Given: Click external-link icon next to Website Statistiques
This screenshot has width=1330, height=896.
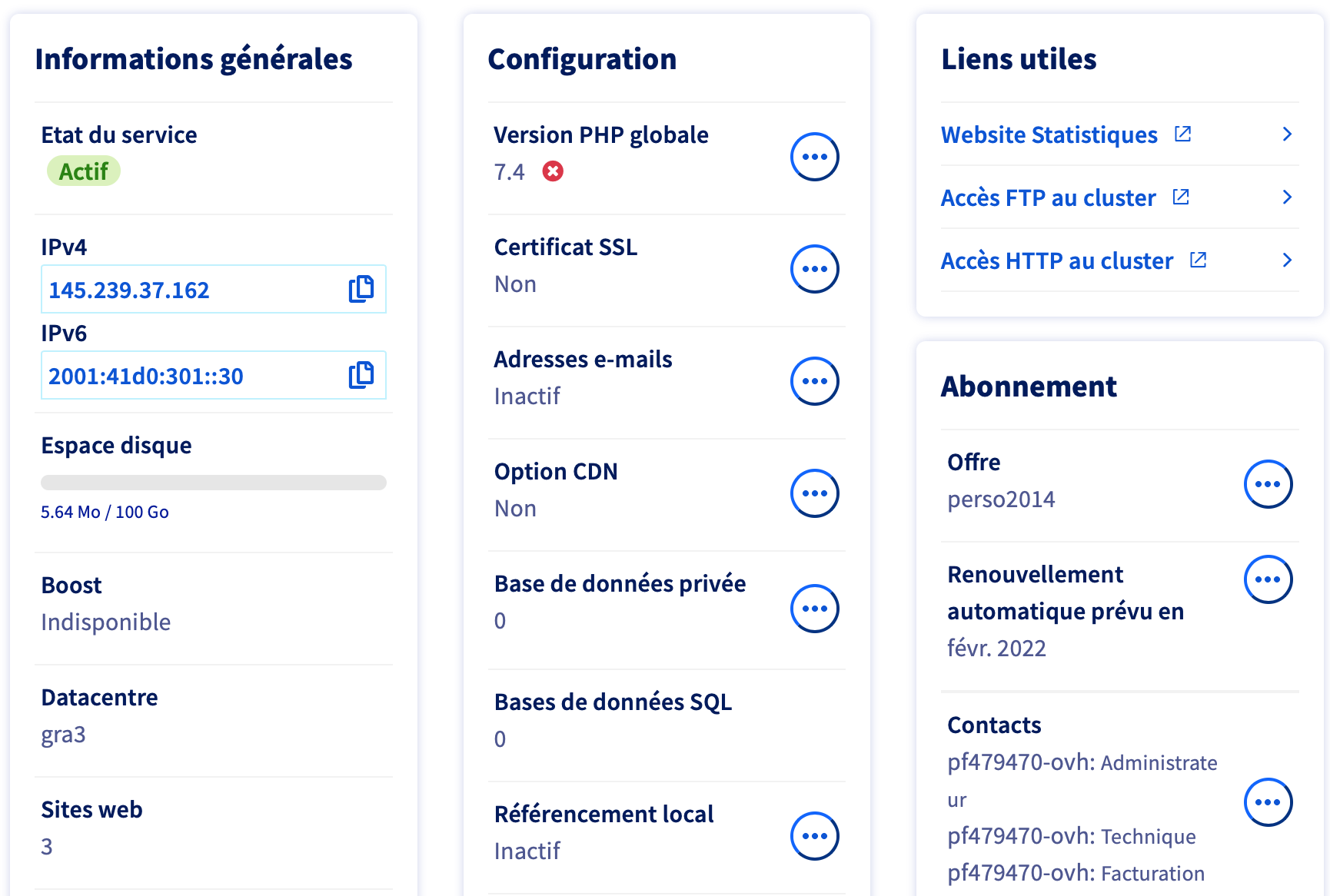Looking at the screenshot, I should pos(1182,134).
